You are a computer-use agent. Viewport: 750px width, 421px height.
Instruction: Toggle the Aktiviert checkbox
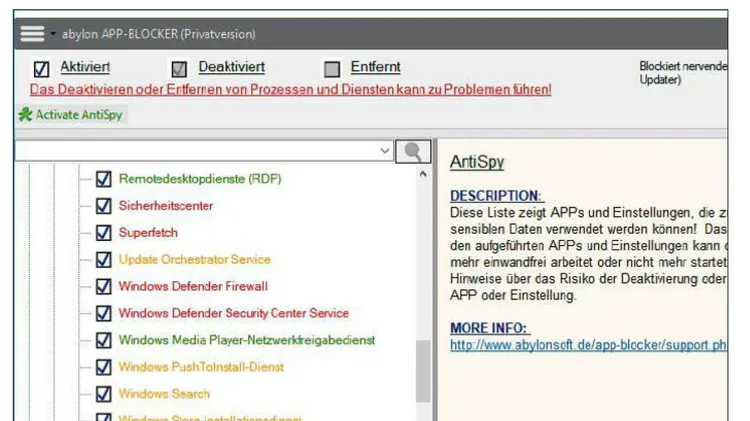pos(41,69)
